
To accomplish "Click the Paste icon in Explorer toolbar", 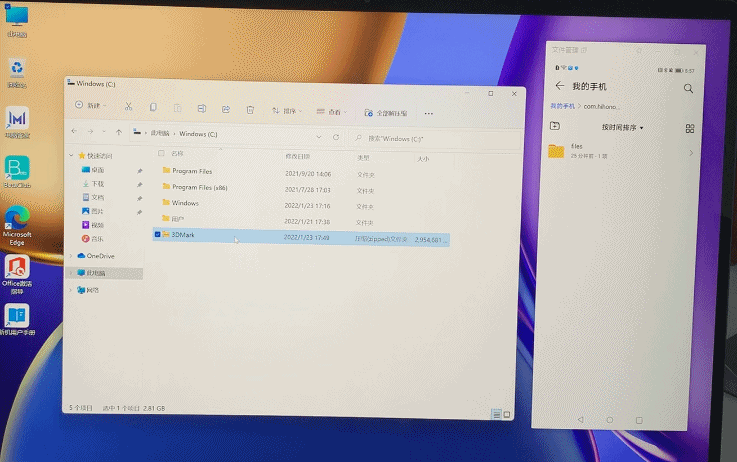I will click(x=177, y=108).
